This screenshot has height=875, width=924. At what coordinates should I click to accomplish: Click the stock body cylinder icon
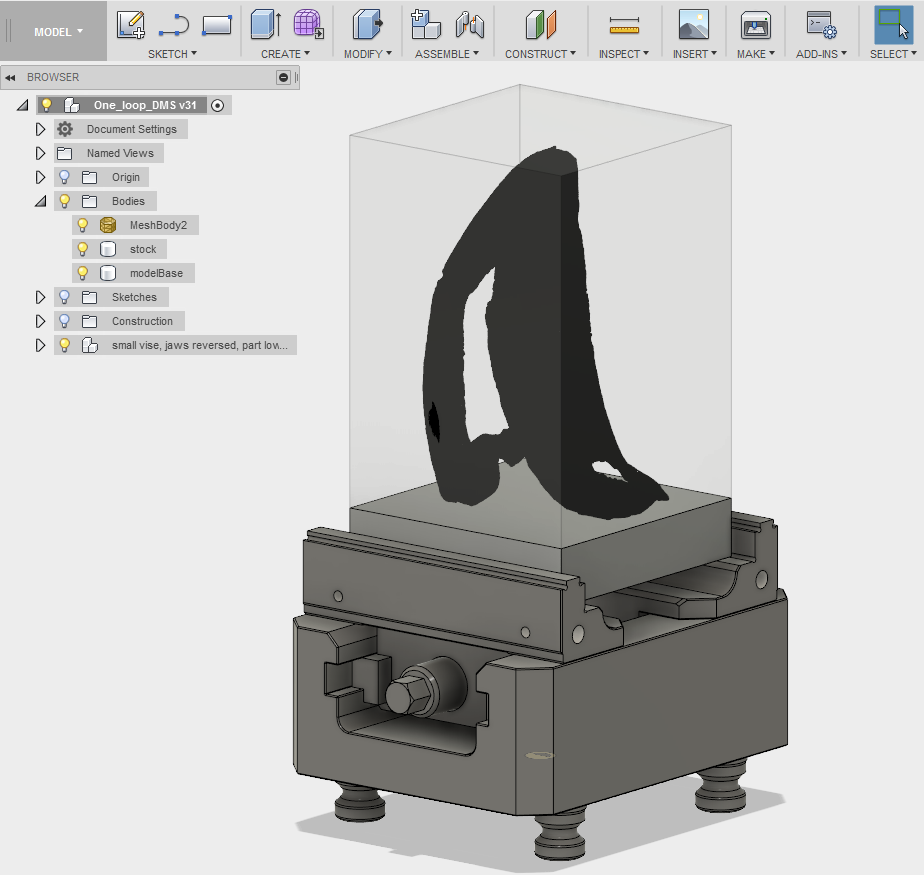pos(108,249)
